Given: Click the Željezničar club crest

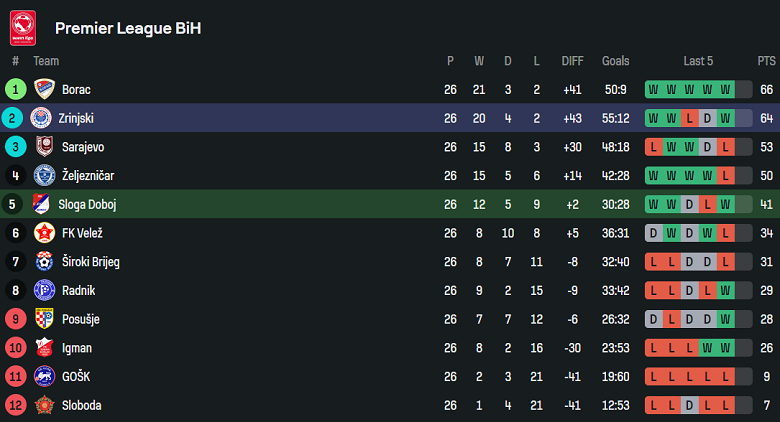Looking at the screenshot, I should 43,176.
